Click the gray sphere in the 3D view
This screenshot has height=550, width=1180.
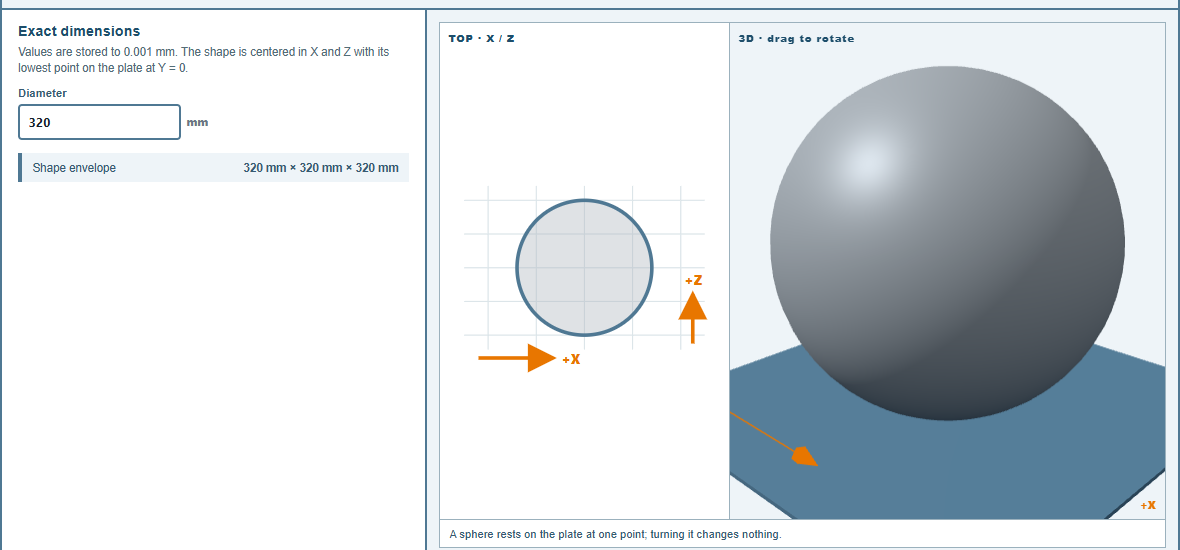click(947, 243)
